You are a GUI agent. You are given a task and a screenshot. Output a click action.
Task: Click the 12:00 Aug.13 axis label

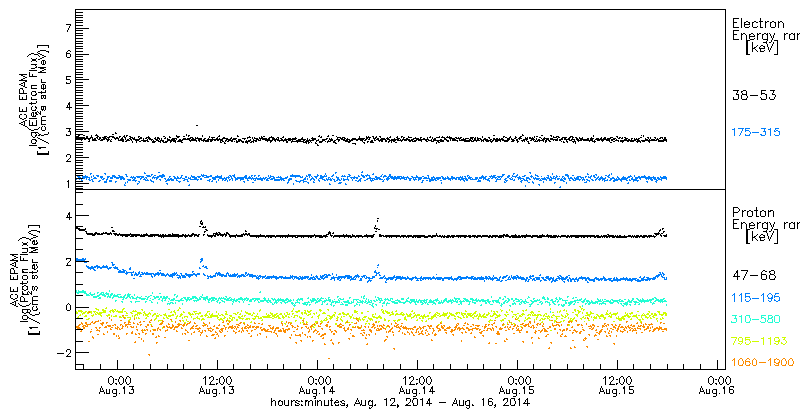point(218,385)
